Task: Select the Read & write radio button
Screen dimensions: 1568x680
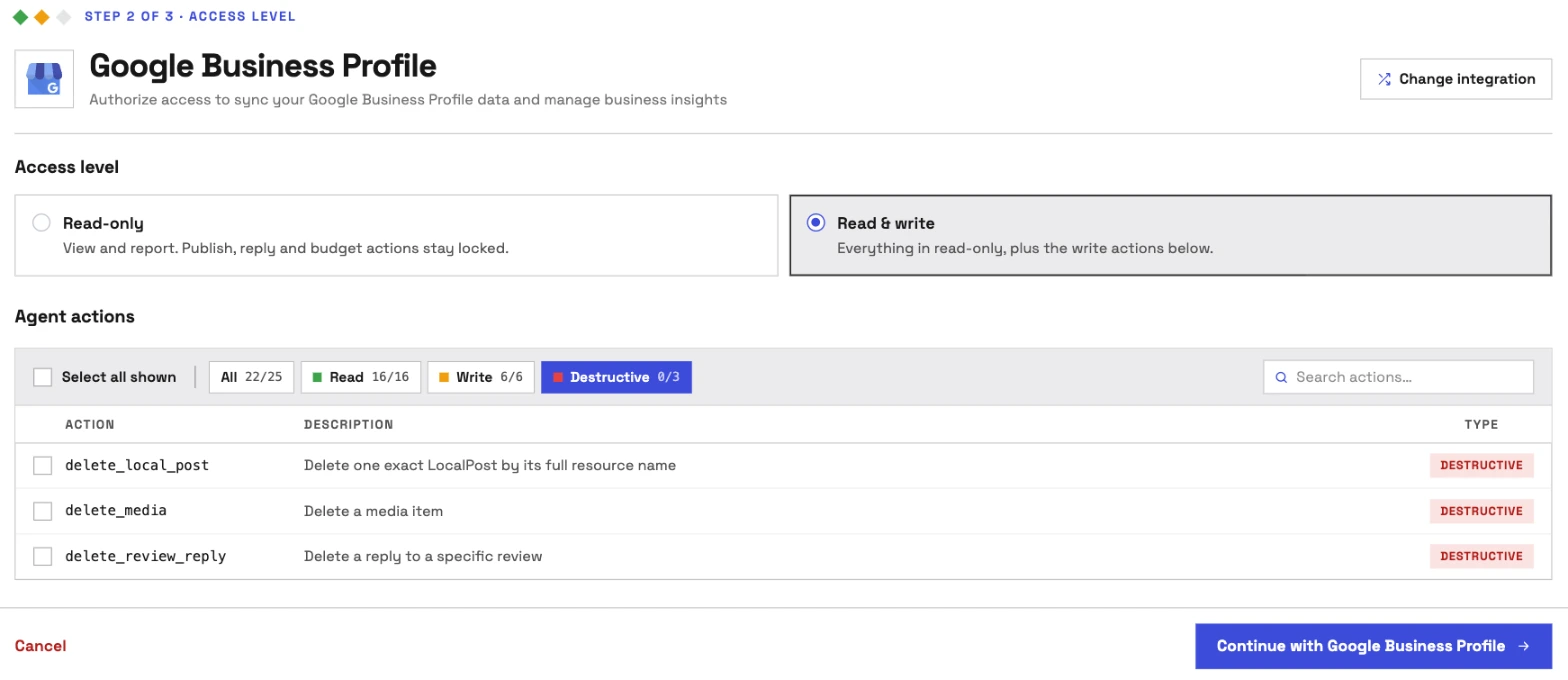Action: 816,223
